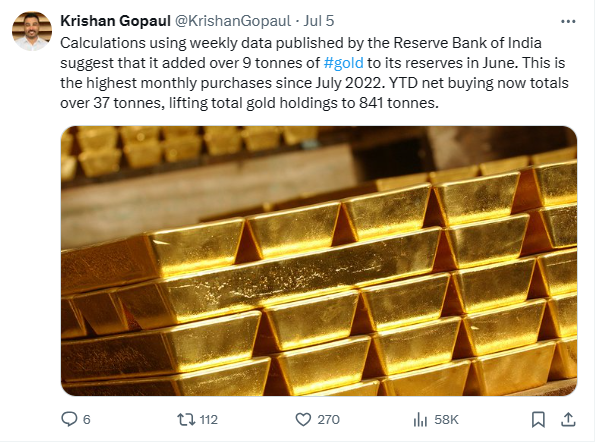Open the #gold hashtag
Image resolution: width=595 pixels, height=442 pixels.
[343, 63]
